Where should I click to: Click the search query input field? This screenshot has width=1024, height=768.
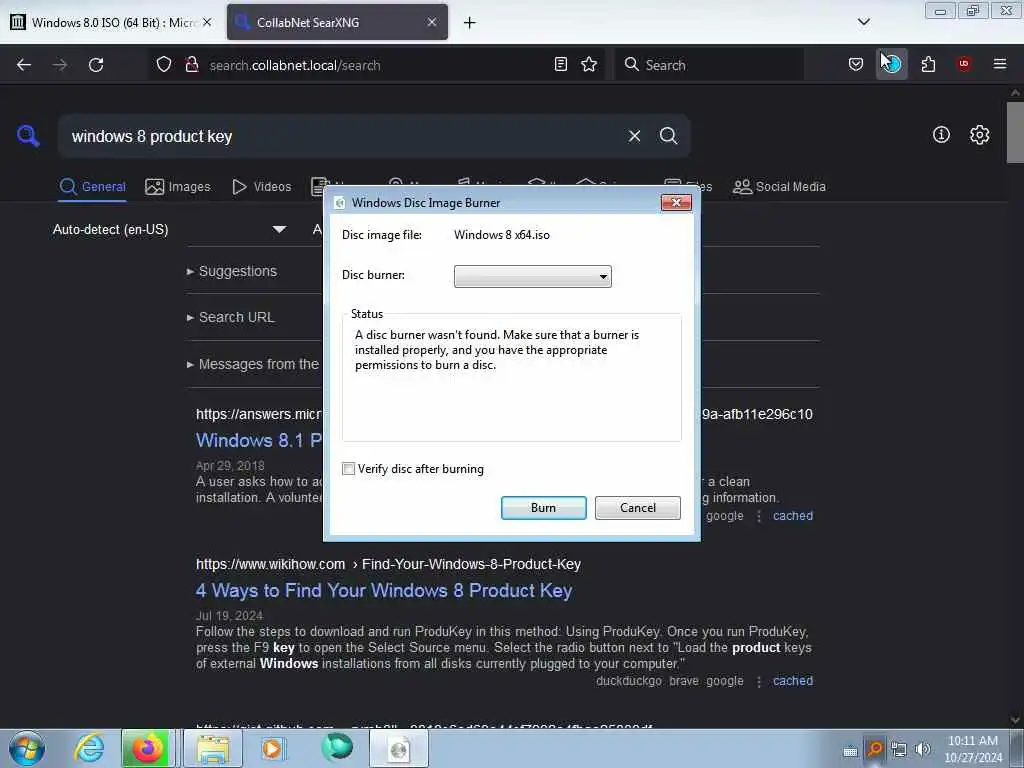(x=340, y=136)
